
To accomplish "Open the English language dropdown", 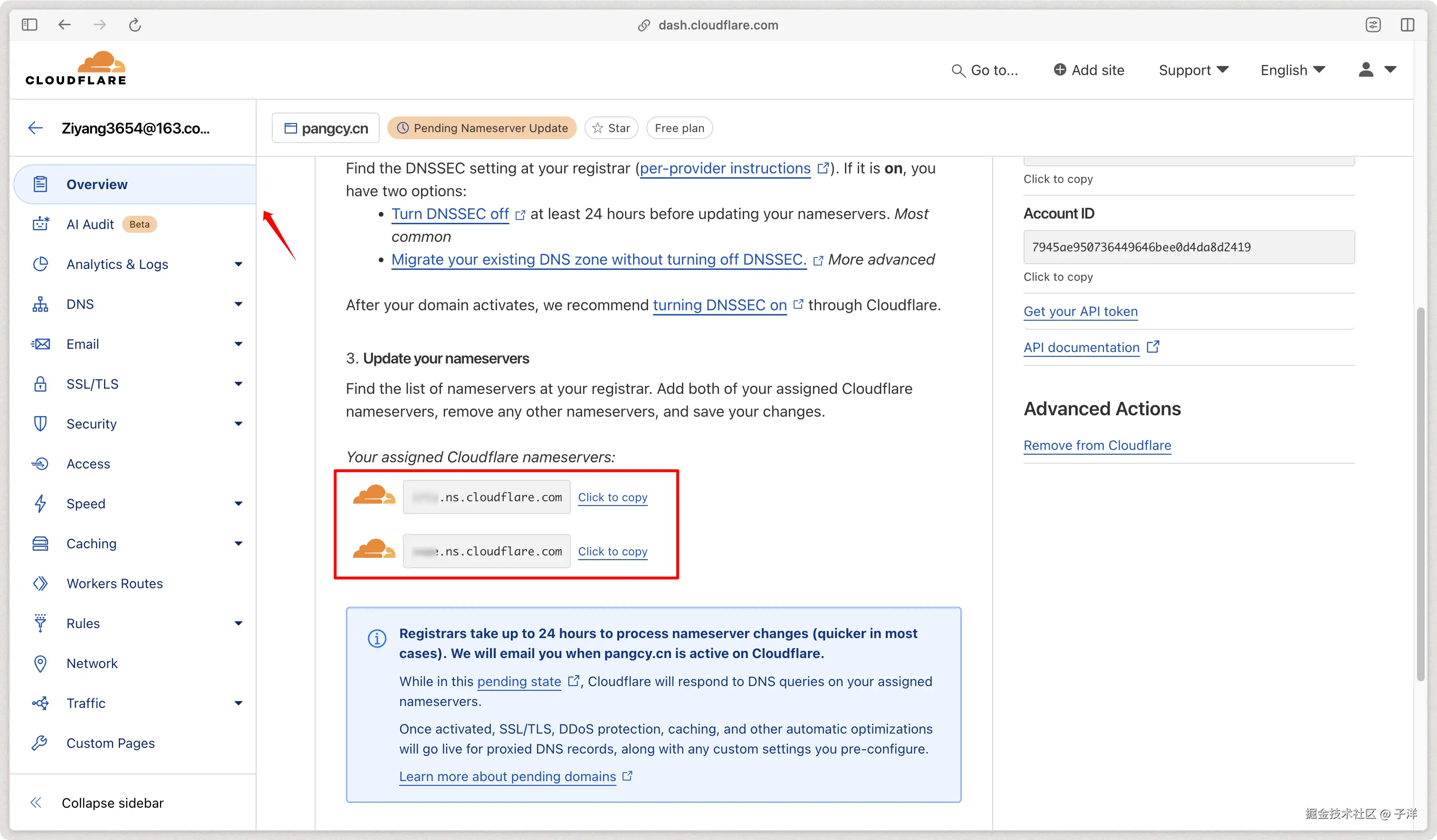I will [x=1292, y=70].
